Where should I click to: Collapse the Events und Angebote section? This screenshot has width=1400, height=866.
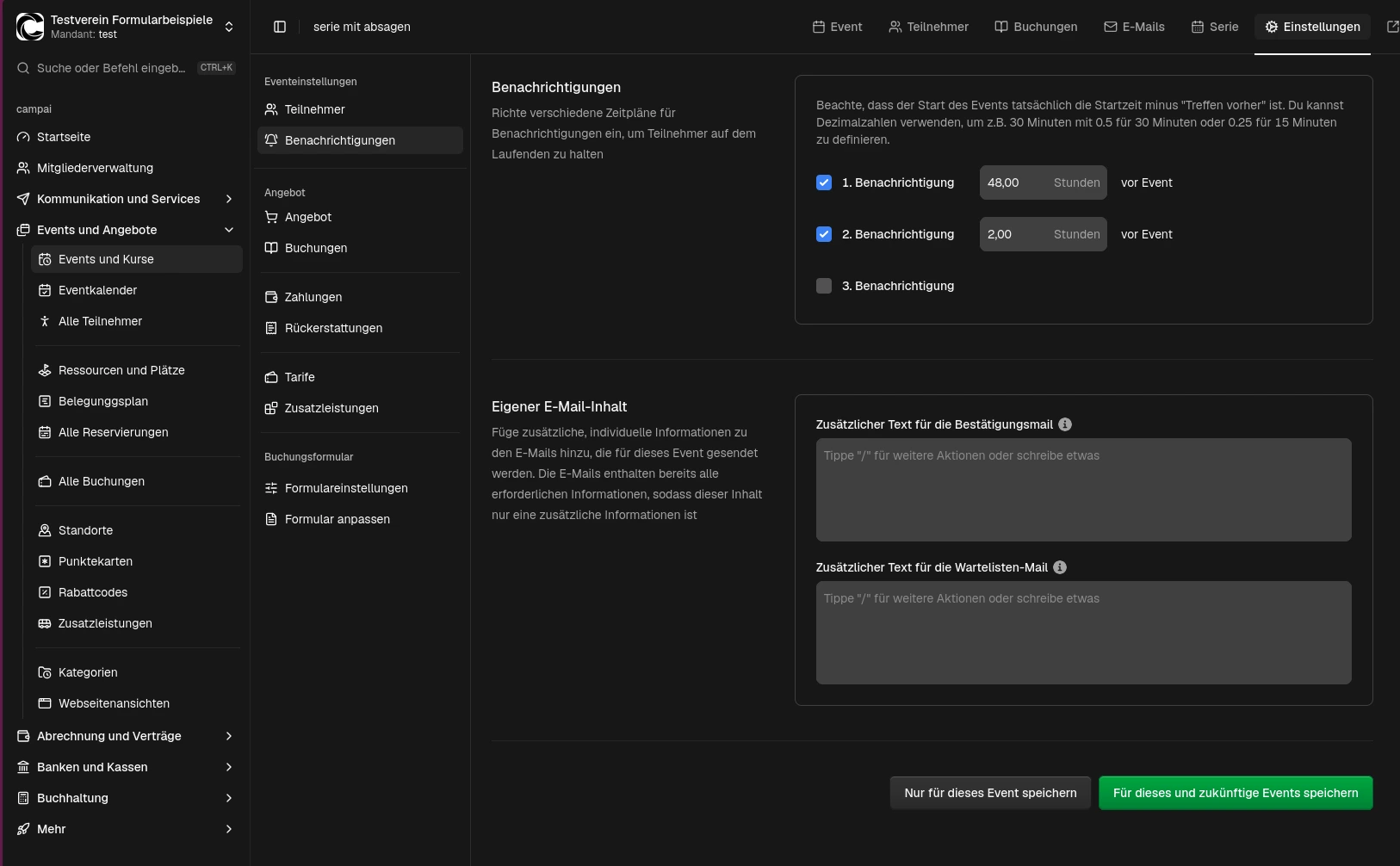tap(228, 230)
